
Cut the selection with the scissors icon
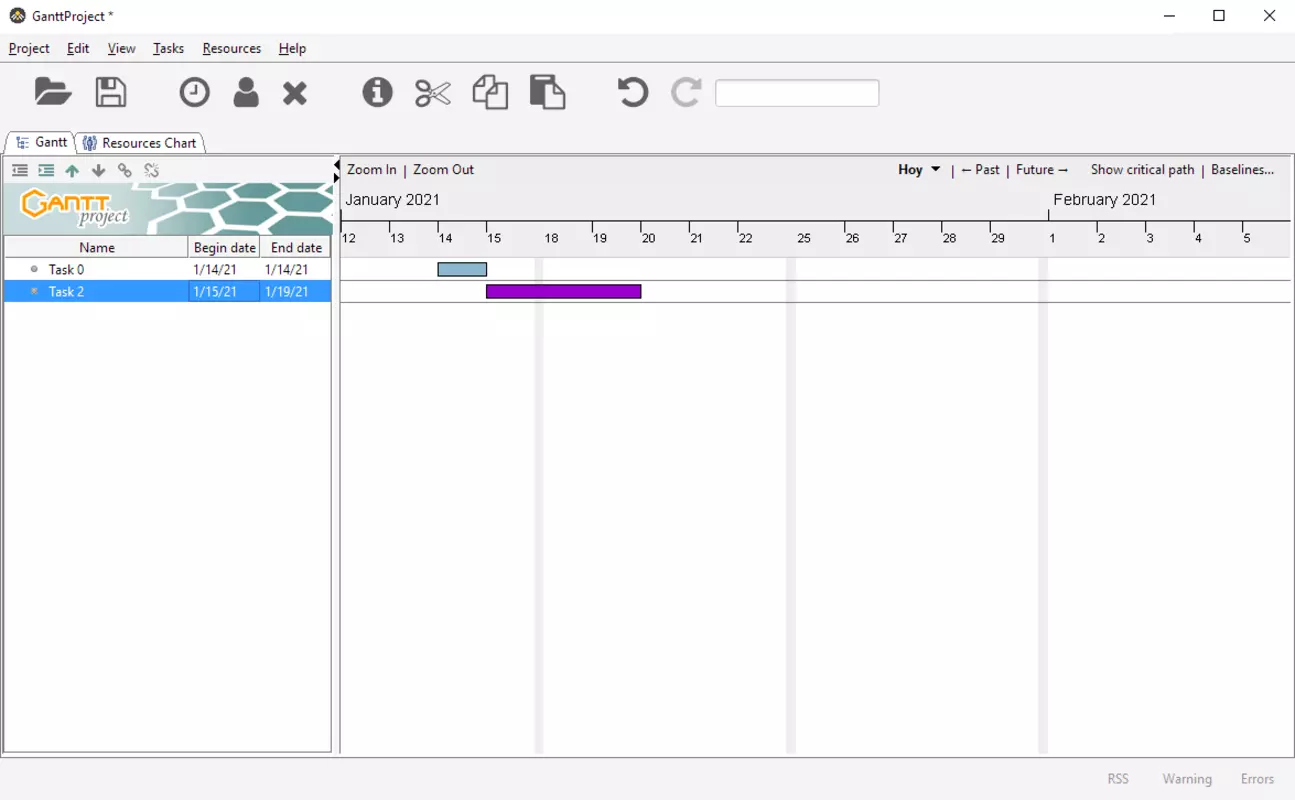[433, 93]
